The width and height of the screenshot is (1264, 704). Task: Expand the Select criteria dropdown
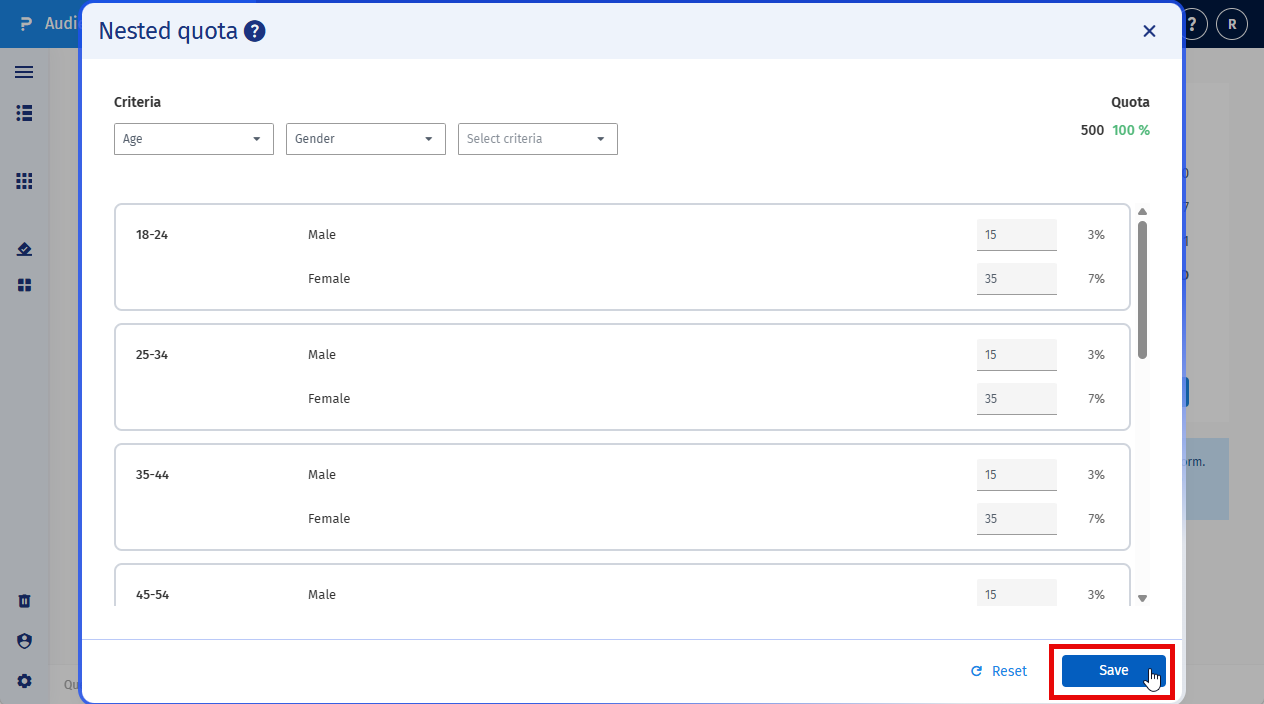(537, 139)
